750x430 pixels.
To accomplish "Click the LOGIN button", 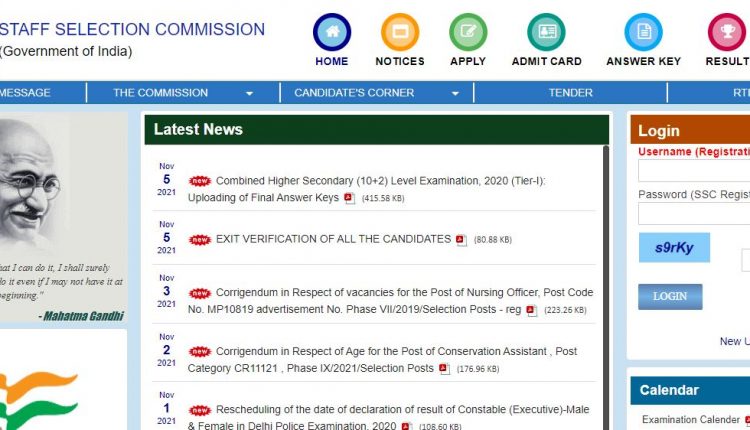I will 670,297.
